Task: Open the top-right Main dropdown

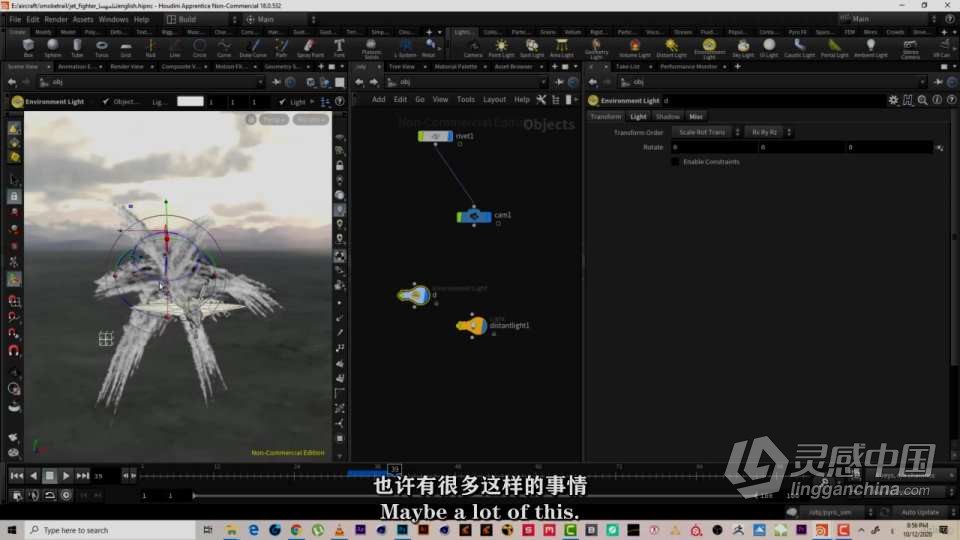Action: (888, 19)
